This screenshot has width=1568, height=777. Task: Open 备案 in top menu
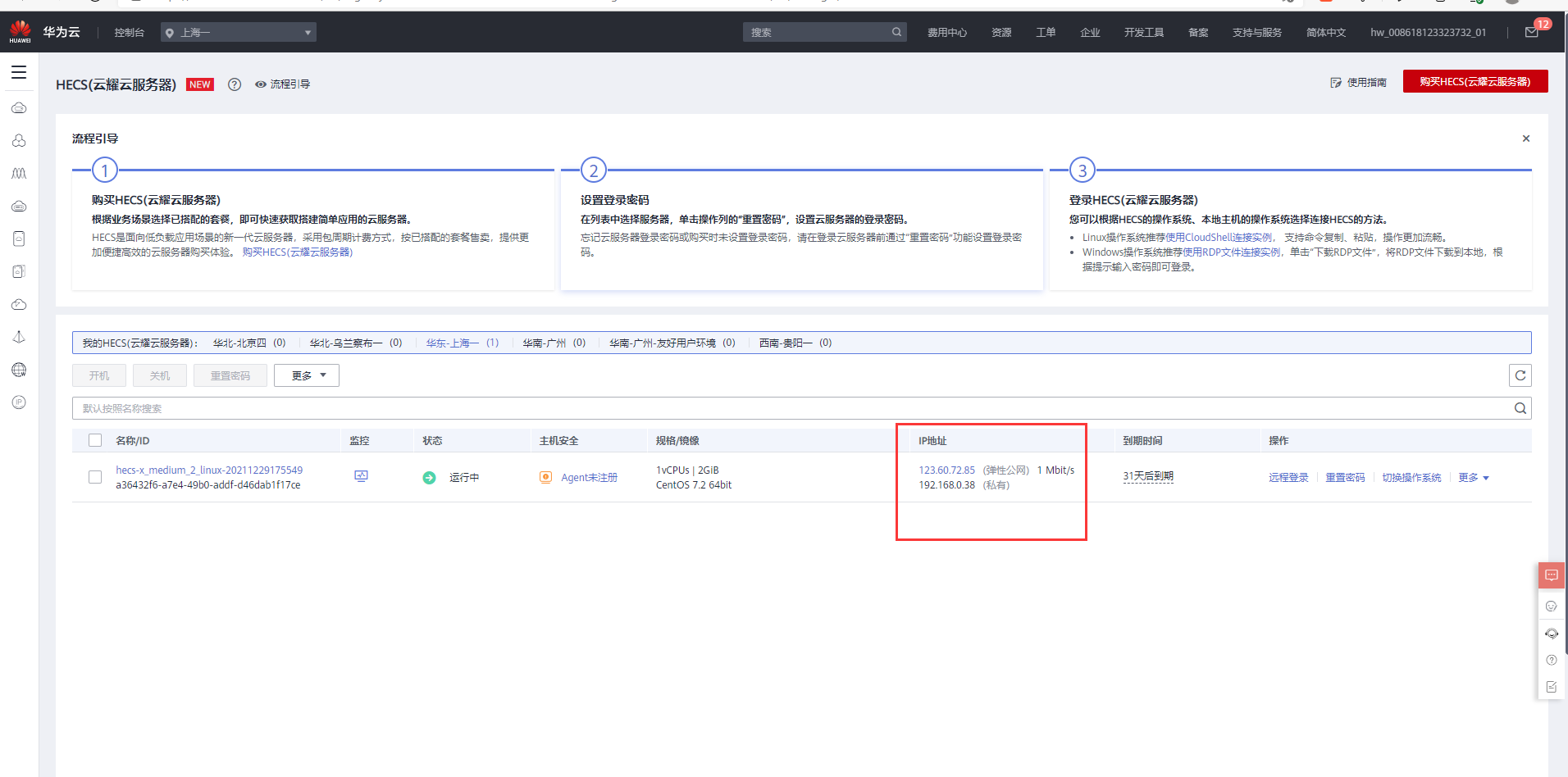pyautogui.click(x=1198, y=33)
